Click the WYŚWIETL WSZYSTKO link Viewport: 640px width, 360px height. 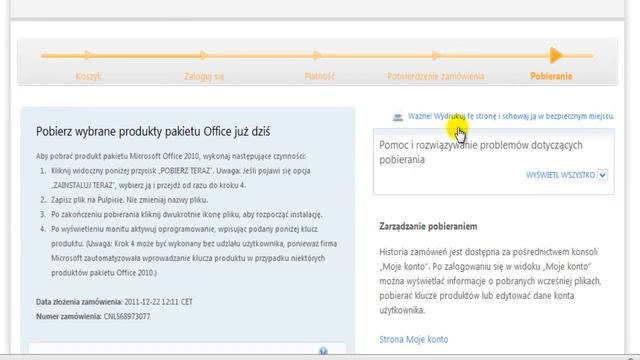(x=560, y=175)
